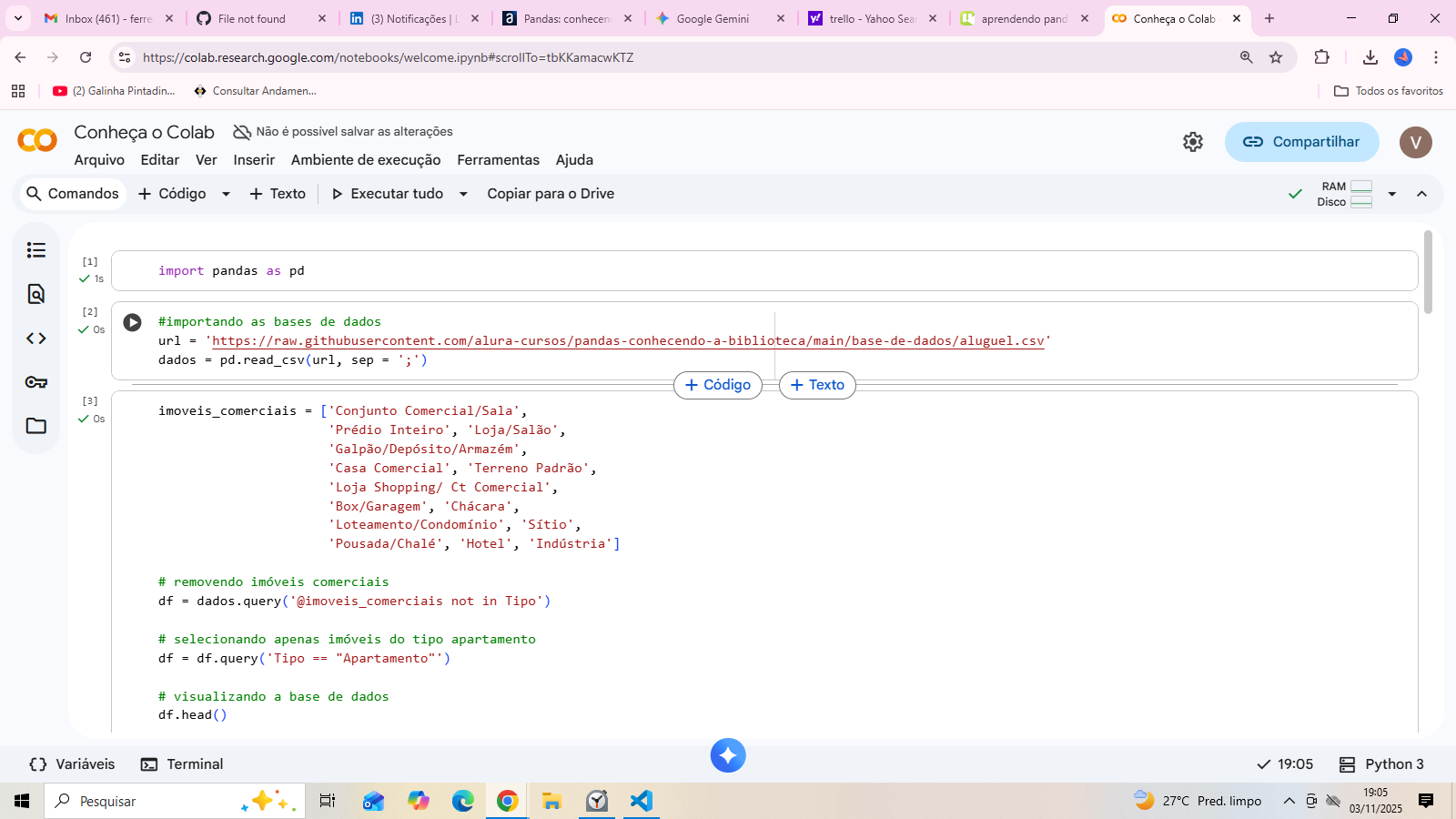Image resolution: width=1456 pixels, height=819 pixels.
Task: Bookmark this page with the star icon
Action: point(1276,57)
